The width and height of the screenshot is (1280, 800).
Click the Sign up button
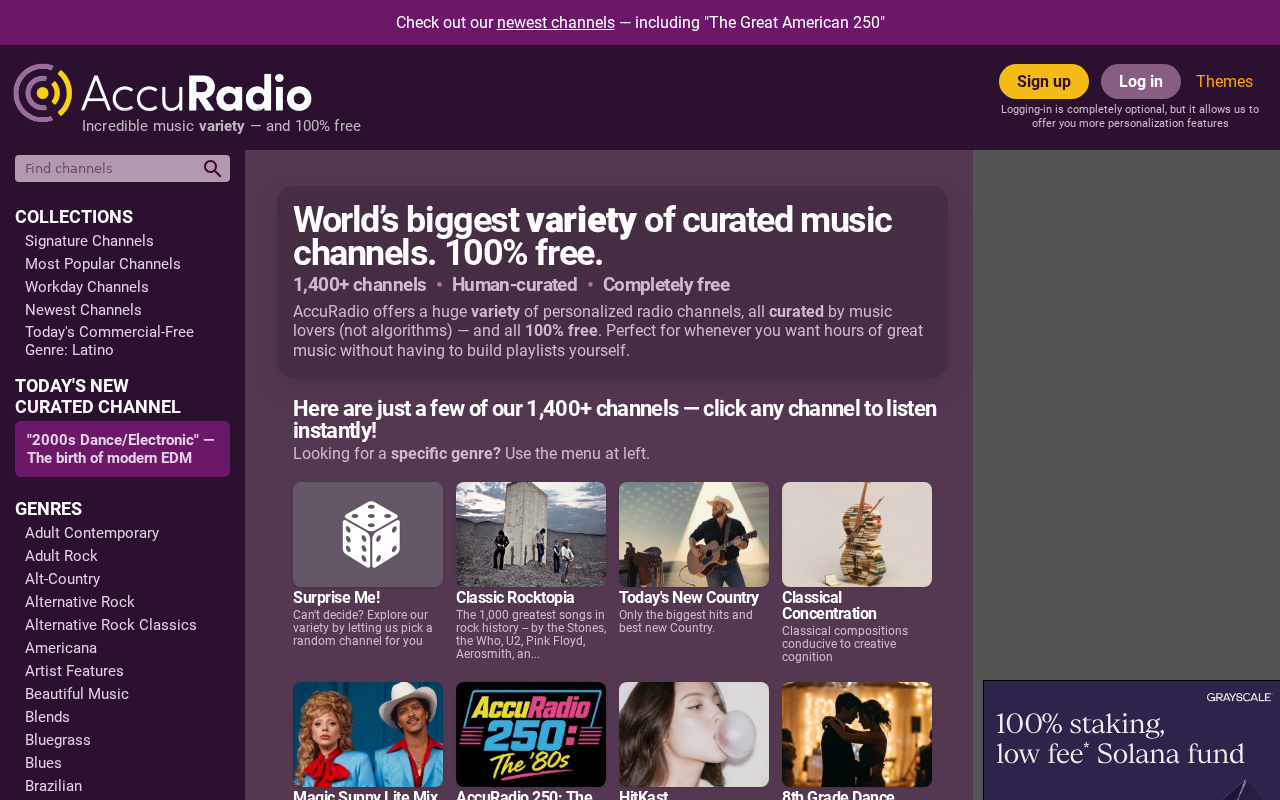tap(1044, 82)
